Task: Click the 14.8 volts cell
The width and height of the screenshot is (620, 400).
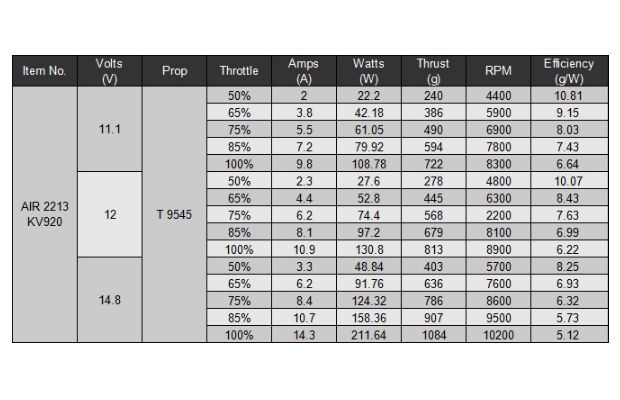Action: pyautogui.click(x=110, y=300)
